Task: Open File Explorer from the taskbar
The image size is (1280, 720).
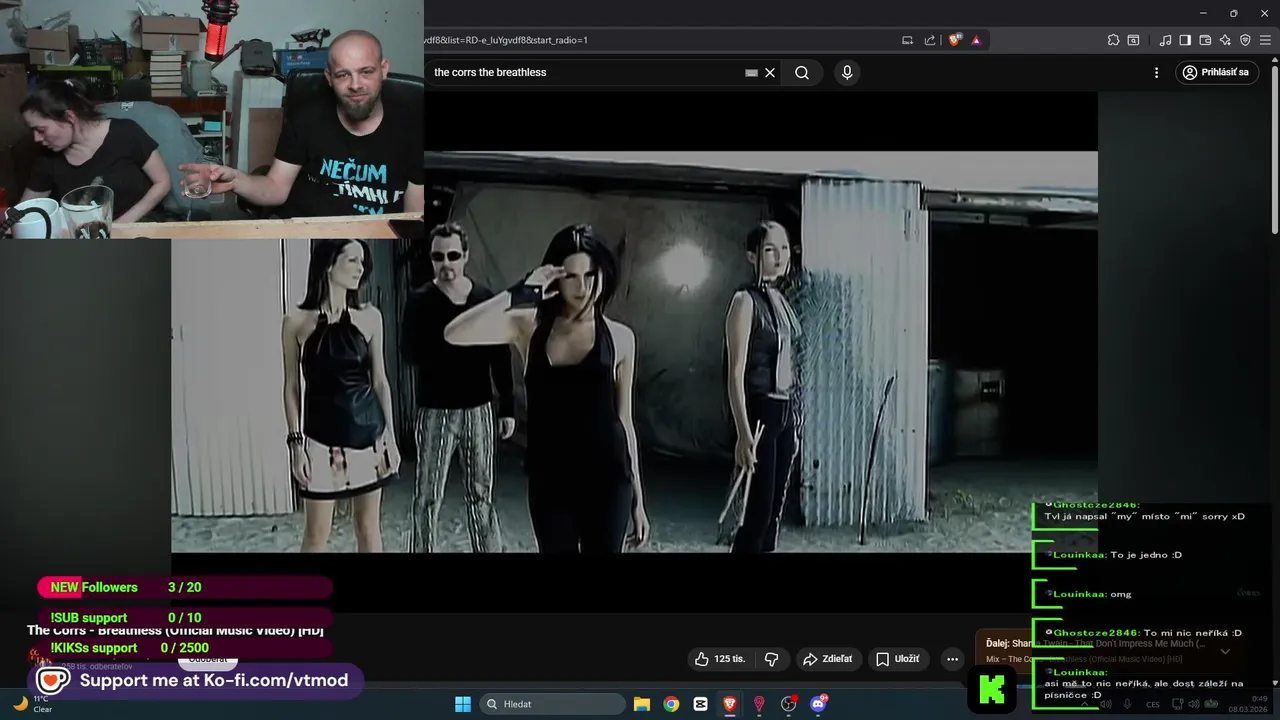Action: pos(642,704)
